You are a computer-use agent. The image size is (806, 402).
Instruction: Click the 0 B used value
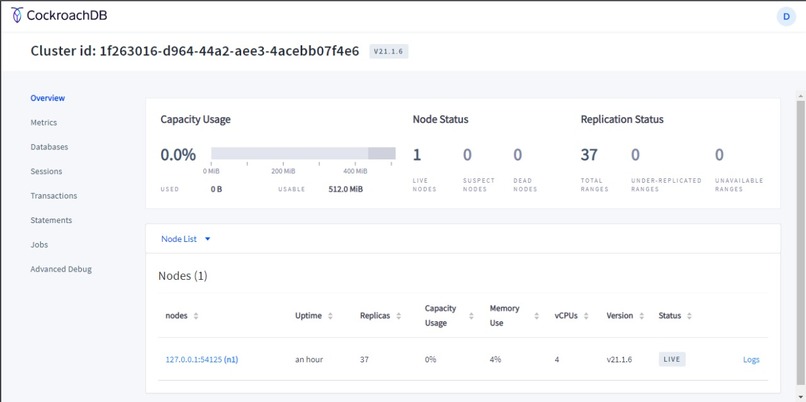216,189
